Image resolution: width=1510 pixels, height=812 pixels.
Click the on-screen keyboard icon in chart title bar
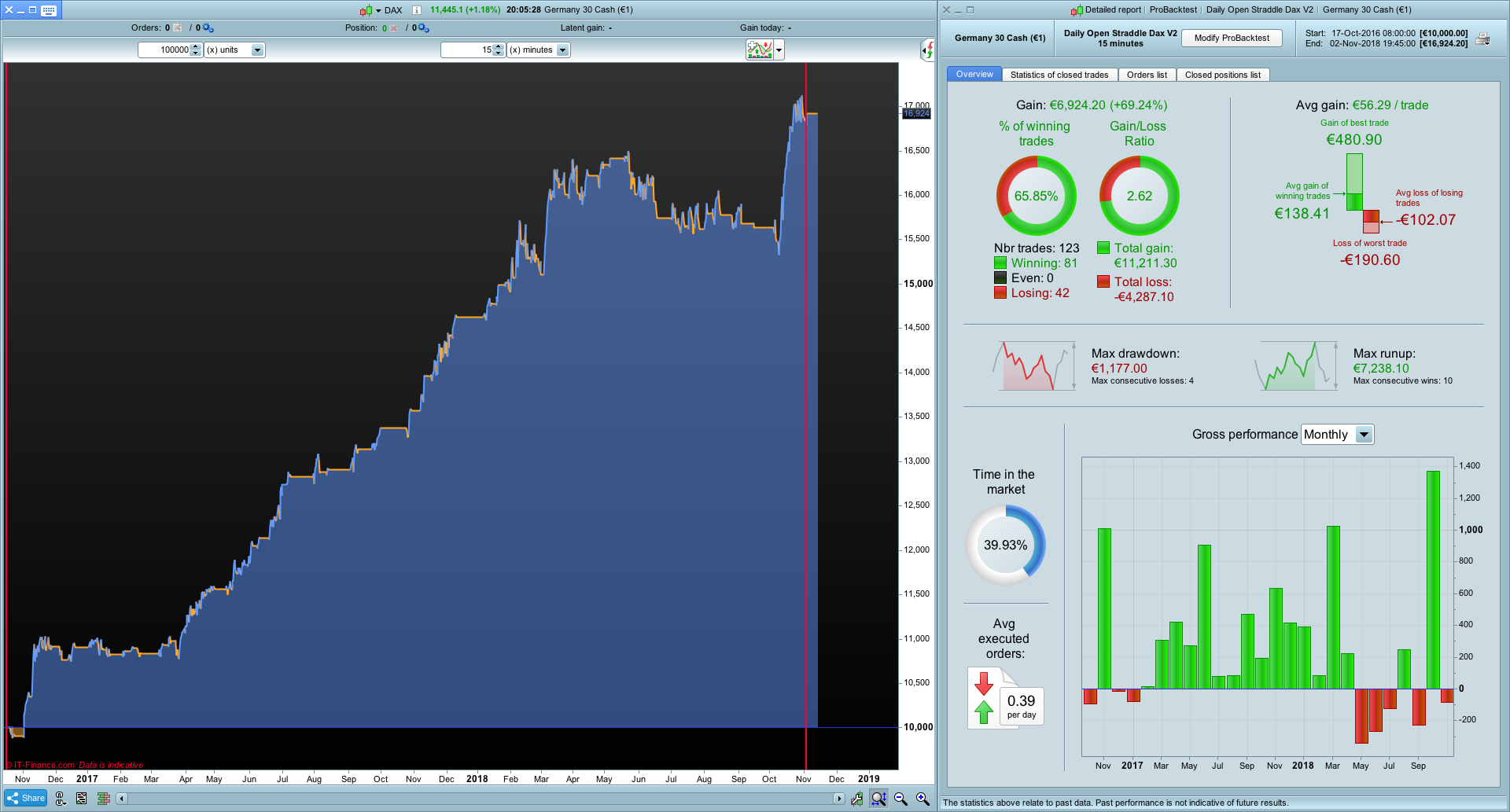pos(49,10)
